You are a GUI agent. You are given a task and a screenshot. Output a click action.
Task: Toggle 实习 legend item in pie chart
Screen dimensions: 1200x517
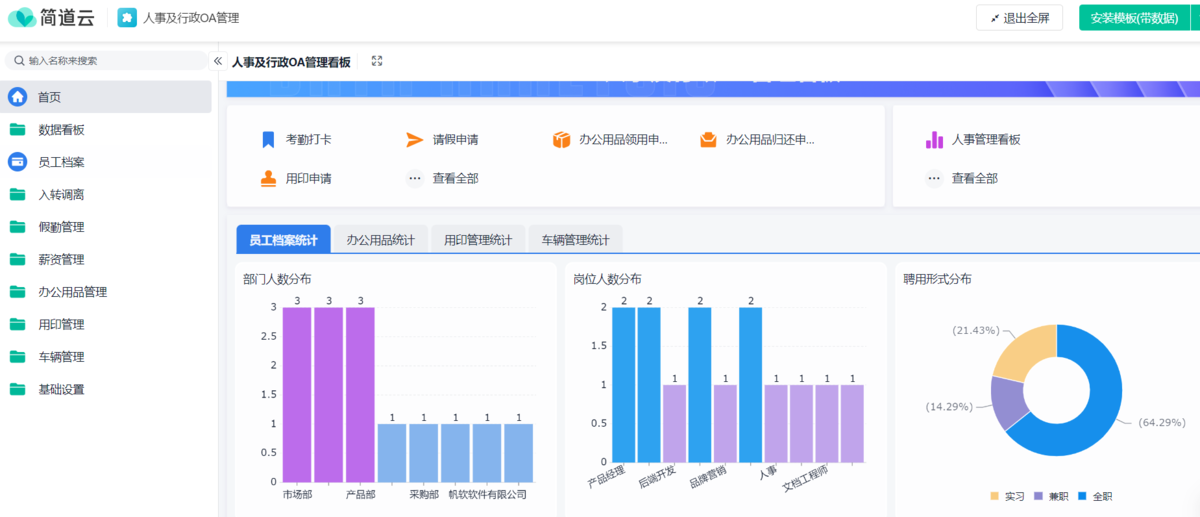[1007, 496]
